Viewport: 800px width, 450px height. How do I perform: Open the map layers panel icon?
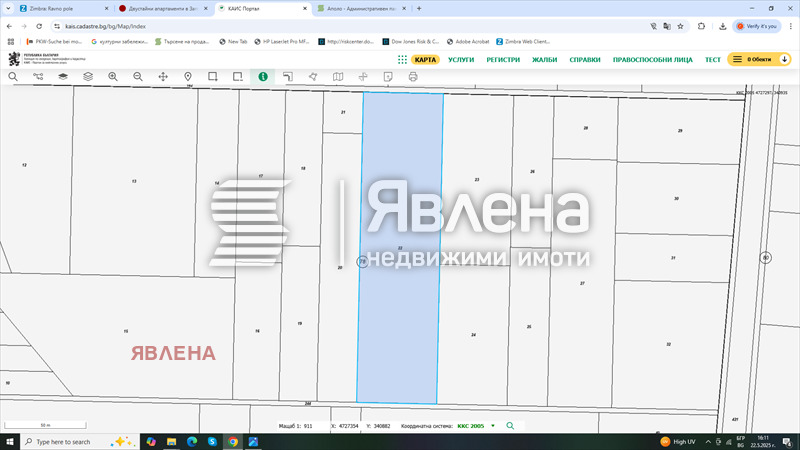[63, 76]
